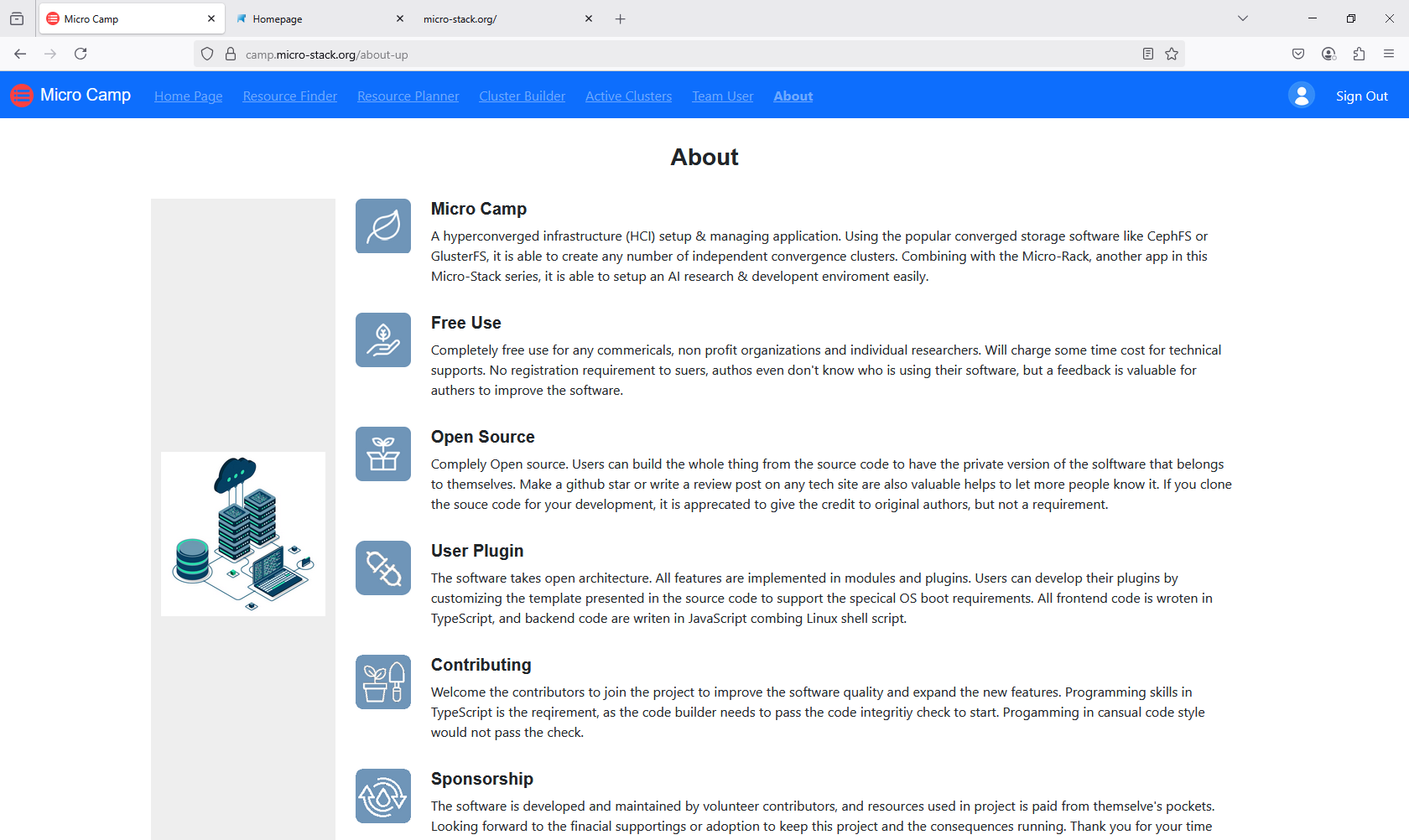The image size is (1409, 840).
Task: Click the plug icon beside User Plugin
Action: [x=383, y=568]
